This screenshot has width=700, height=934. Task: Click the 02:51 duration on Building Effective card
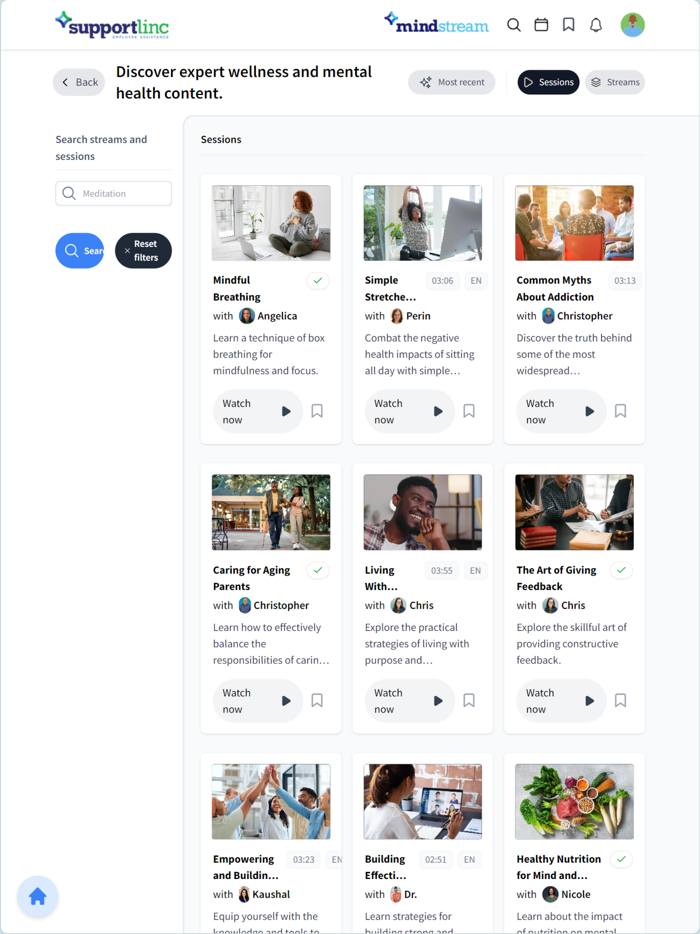[436, 860]
